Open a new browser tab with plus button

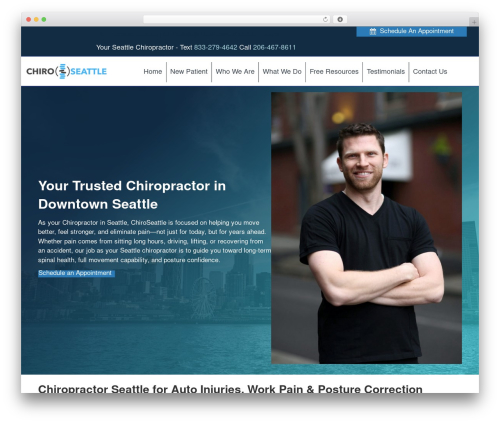474,22
